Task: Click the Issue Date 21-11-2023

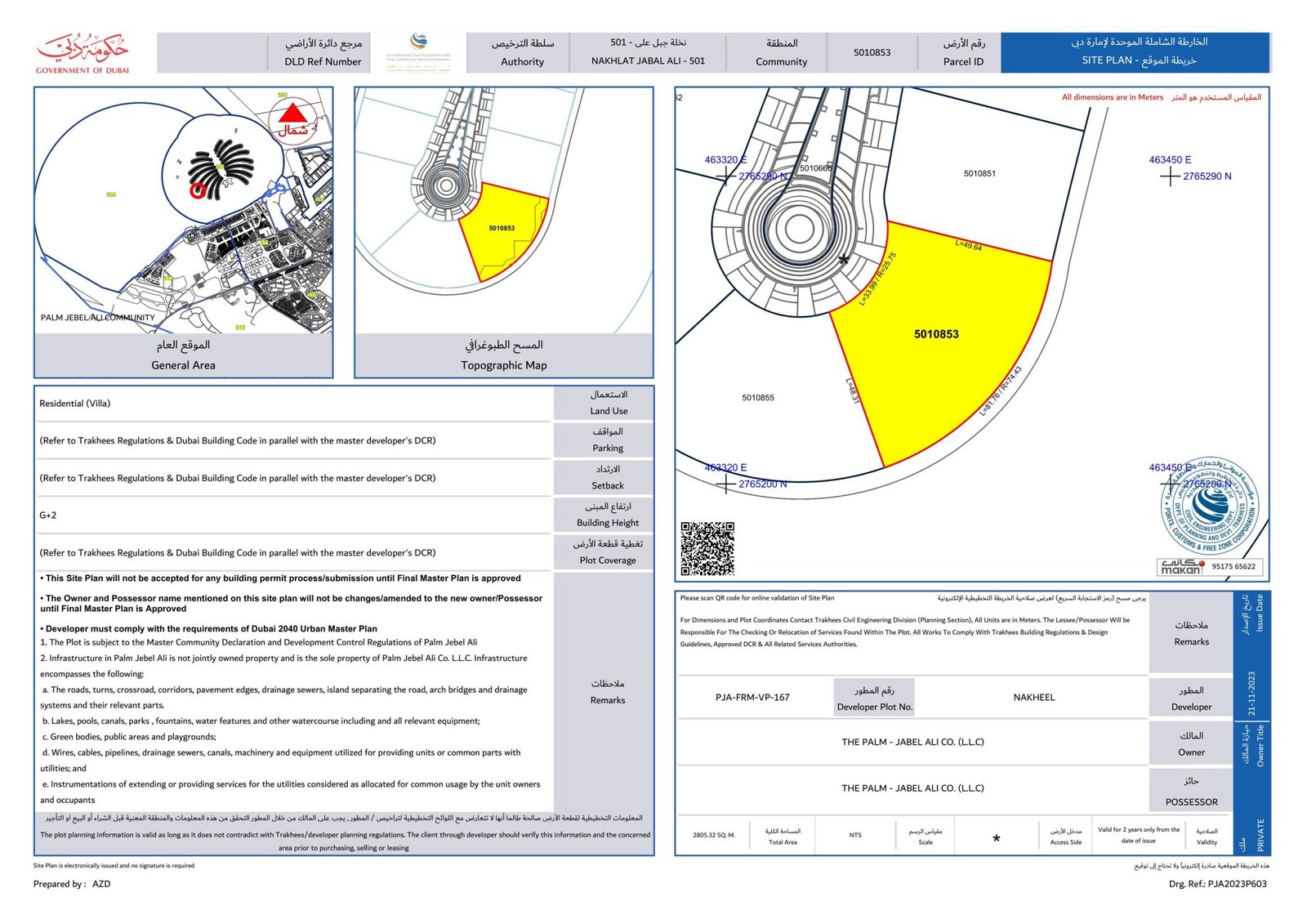Action: [x=1251, y=694]
